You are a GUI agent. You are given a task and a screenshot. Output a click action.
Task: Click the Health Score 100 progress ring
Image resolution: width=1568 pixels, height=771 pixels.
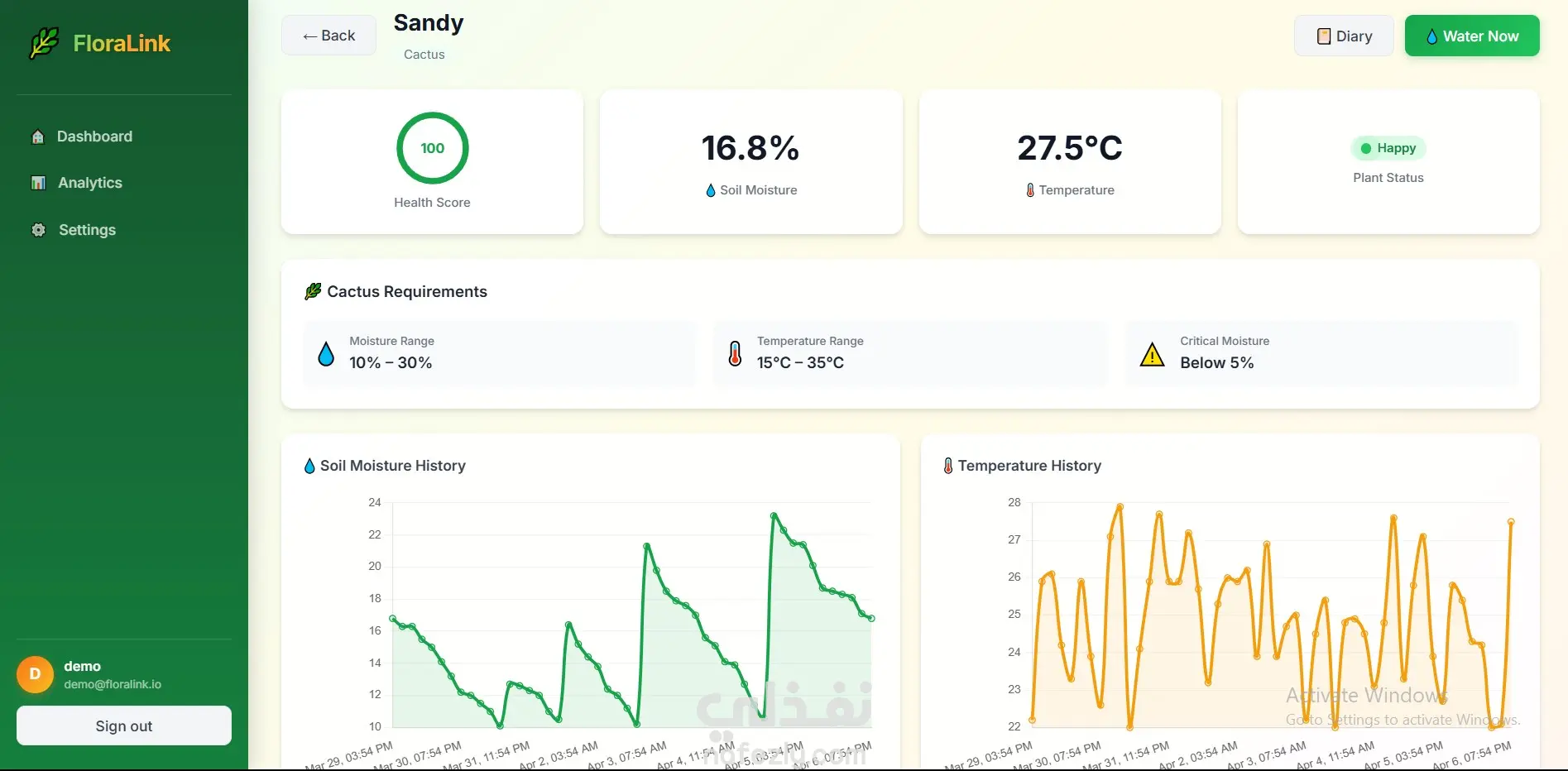[x=433, y=148]
